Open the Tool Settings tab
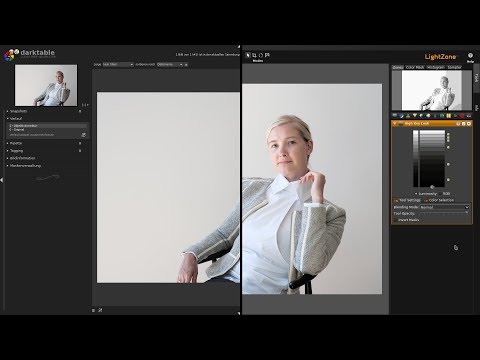Viewport: 480px width, 360px height. [x=407, y=200]
